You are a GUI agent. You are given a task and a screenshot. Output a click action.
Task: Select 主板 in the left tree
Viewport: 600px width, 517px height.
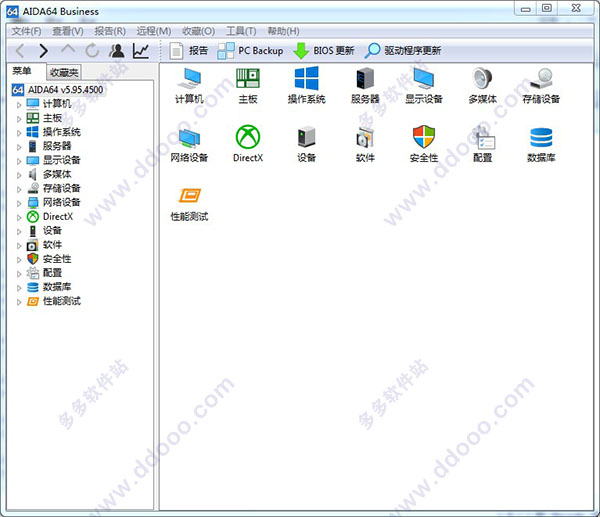[x=44, y=118]
